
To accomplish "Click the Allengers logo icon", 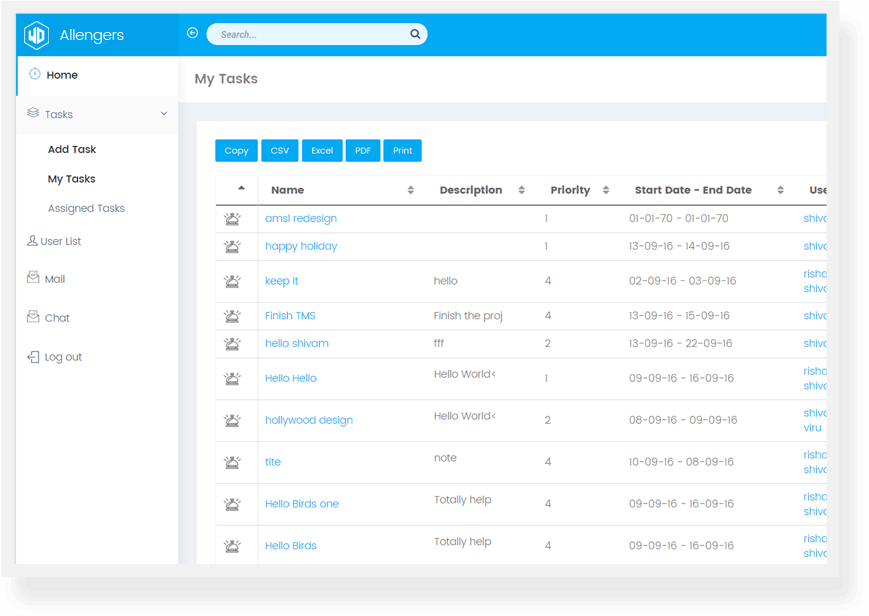I will click(x=37, y=35).
